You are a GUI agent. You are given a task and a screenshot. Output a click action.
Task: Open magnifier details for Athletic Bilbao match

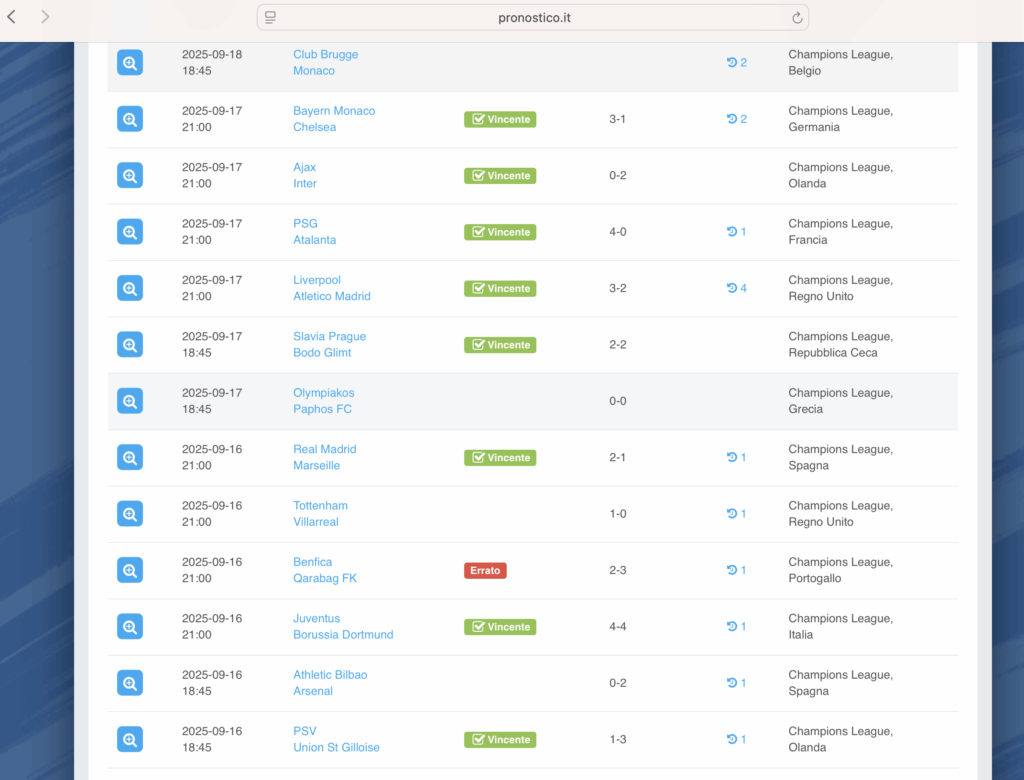tap(130, 683)
